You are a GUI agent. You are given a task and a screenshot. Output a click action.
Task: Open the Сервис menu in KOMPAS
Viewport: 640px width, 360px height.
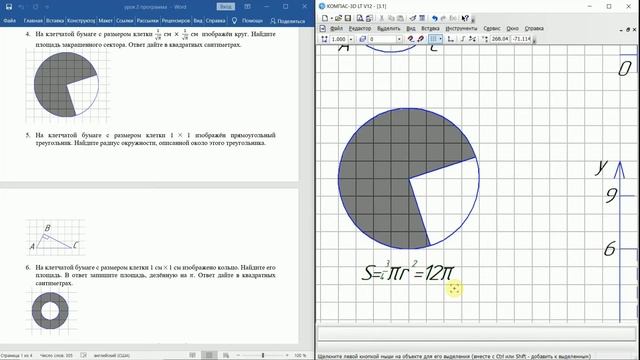(492, 29)
